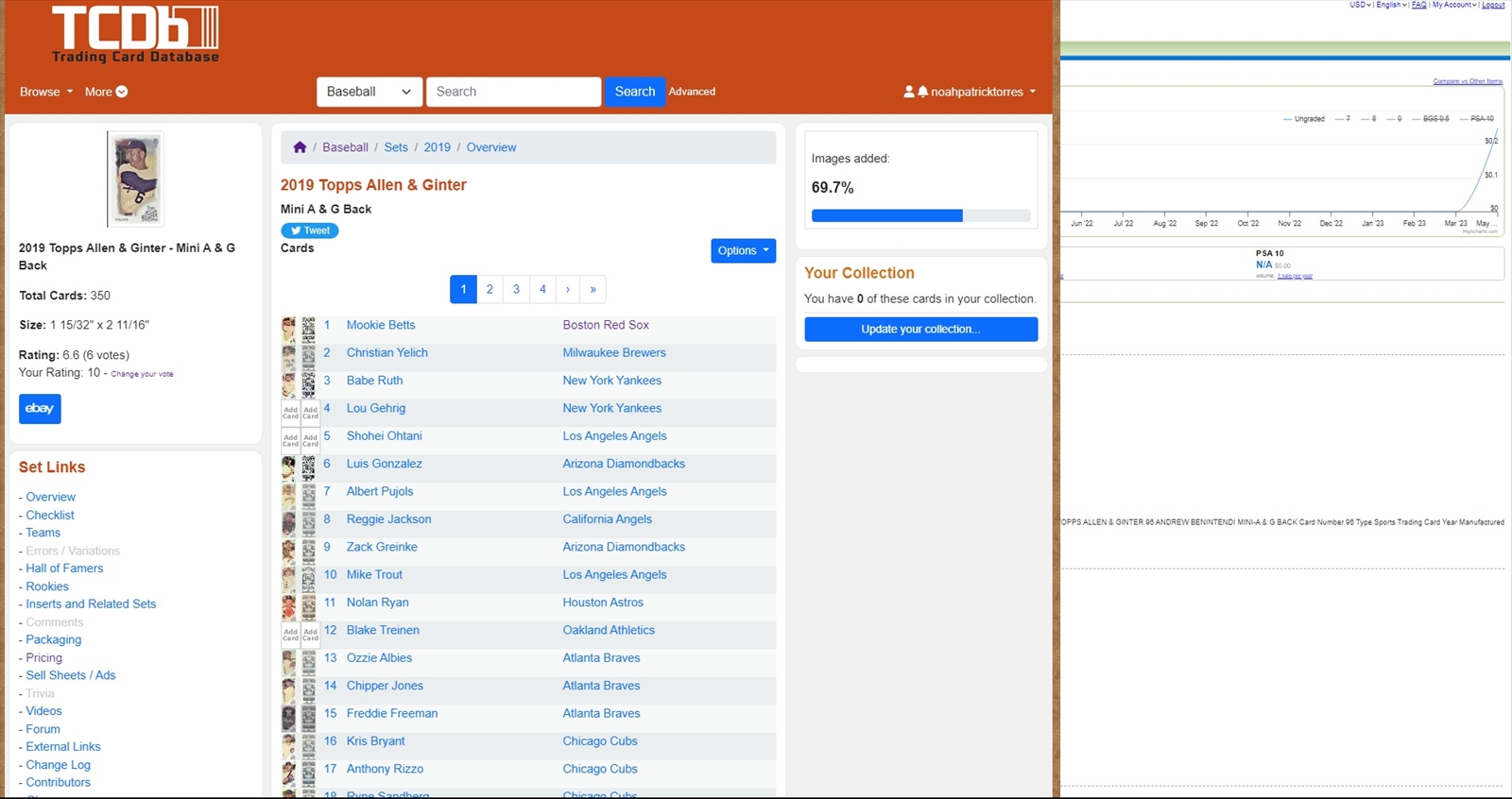Click Add Card front icon for Lou Gehrig
Screen dimensions: 1512x799
[x=290, y=413]
